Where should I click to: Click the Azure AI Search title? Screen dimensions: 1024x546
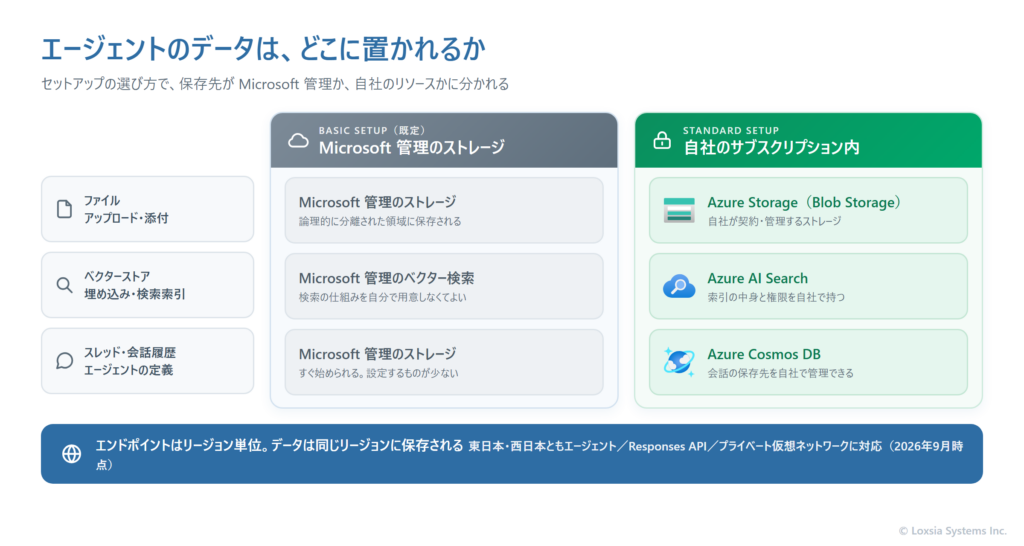(x=758, y=278)
